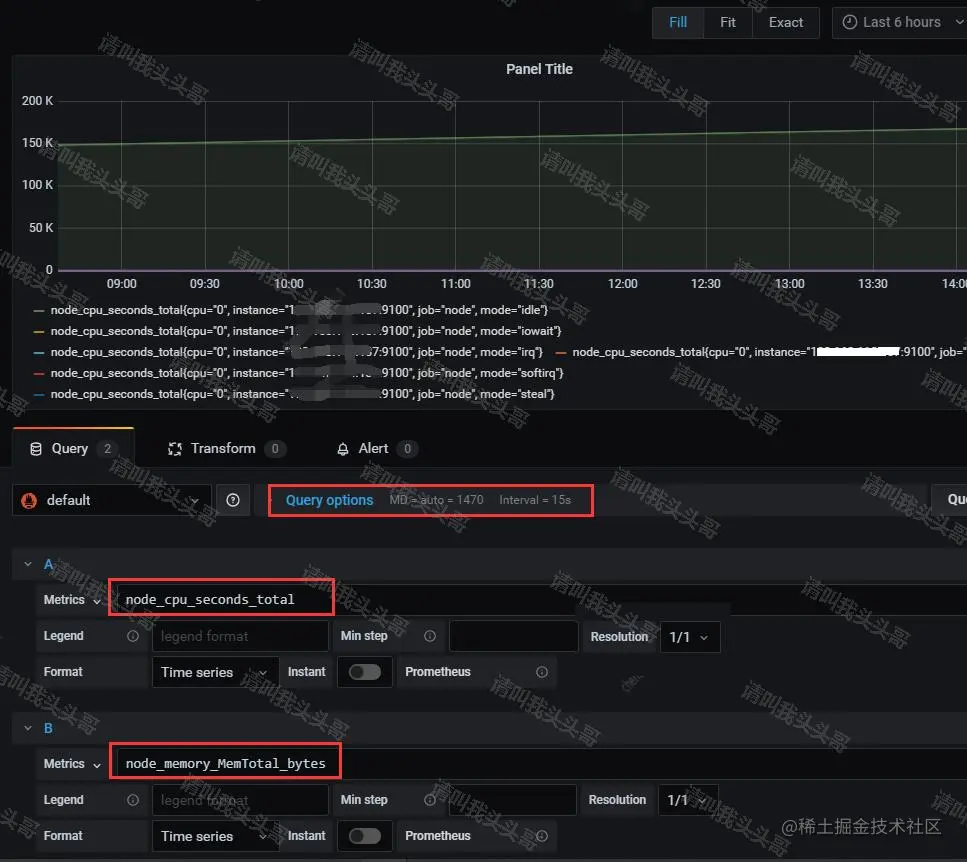Click the Legend info icon in query A
967x862 pixels.
pos(135,636)
